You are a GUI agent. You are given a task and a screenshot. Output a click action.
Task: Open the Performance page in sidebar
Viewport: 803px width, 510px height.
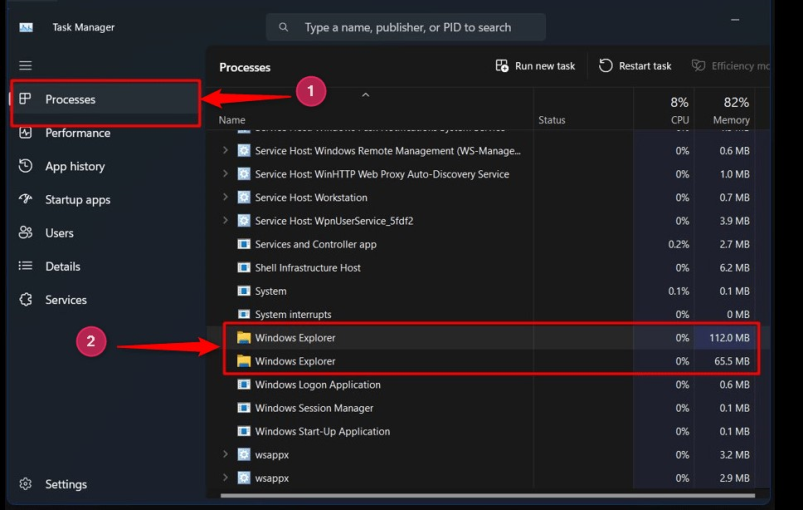click(x=77, y=133)
